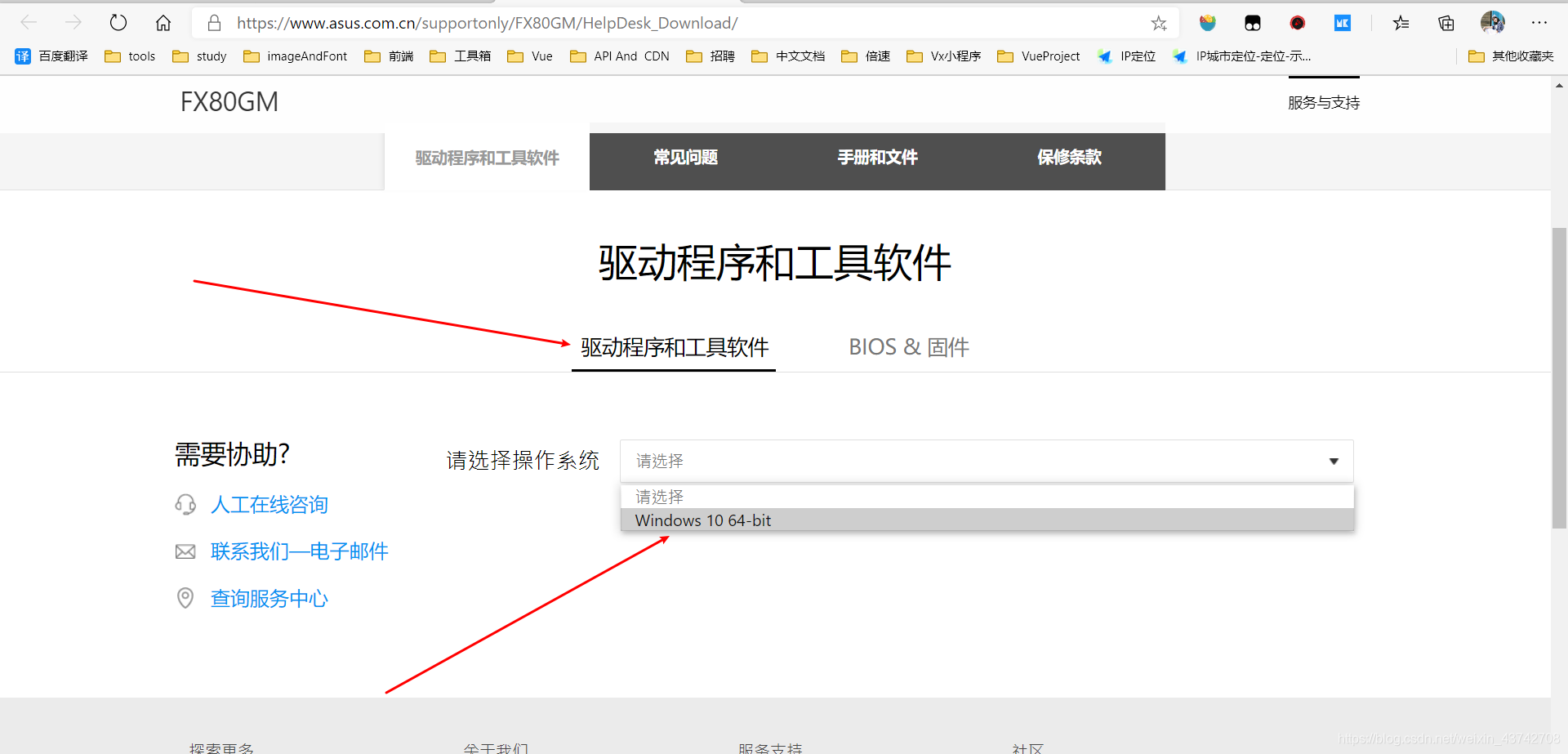Open the 前端 bookmark folder
The height and width of the screenshot is (754, 1568).
tap(389, 56)
